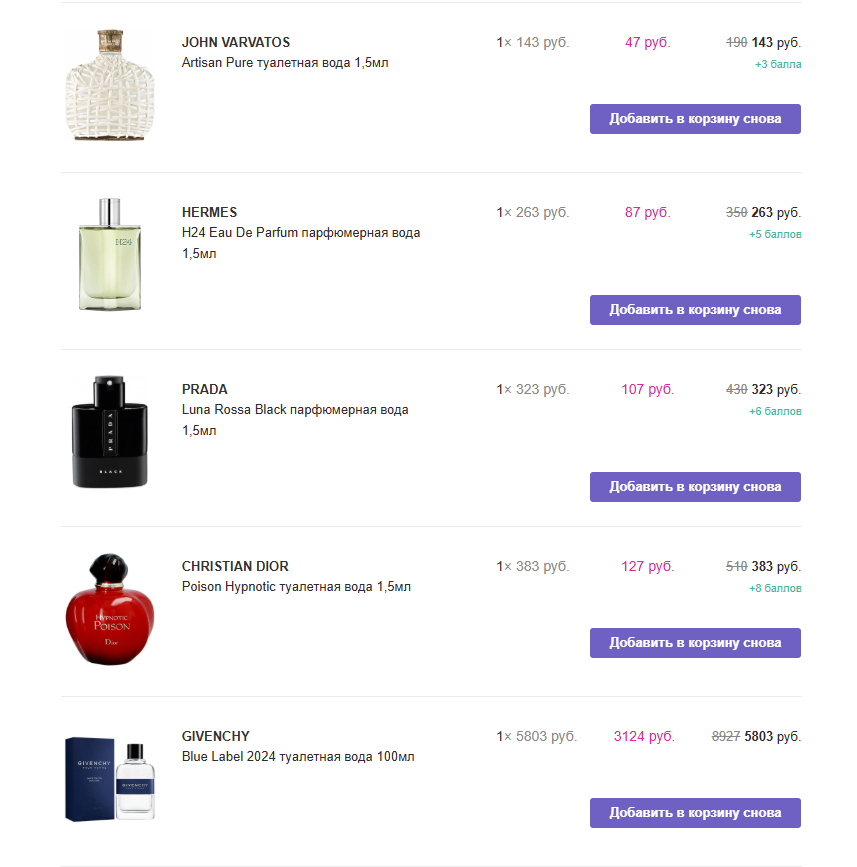The width and height of the screenshot is (857, 867).
Task: Open the Hermes H24 perfume thumbnail
Action: [x=111, y=256]
